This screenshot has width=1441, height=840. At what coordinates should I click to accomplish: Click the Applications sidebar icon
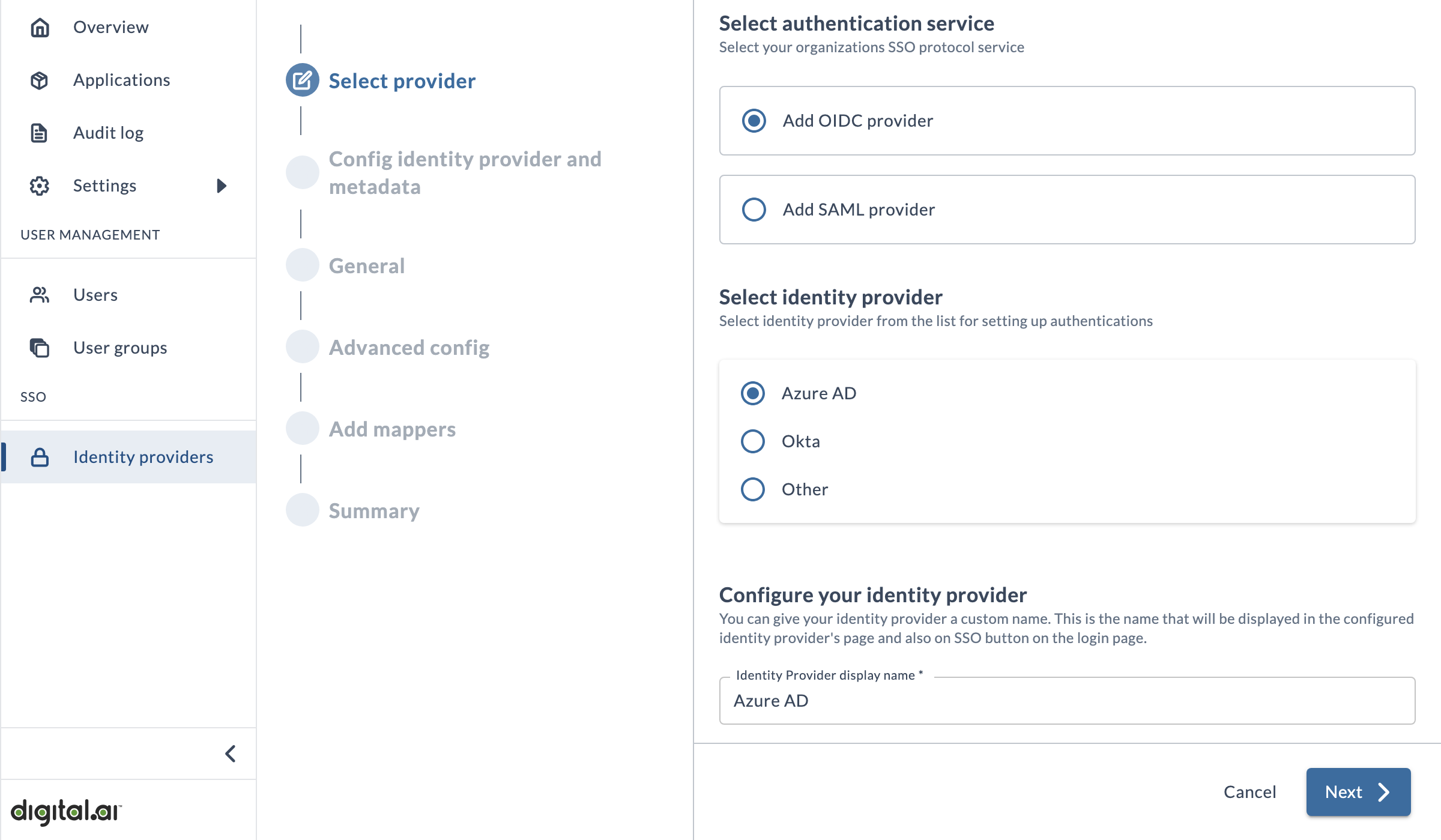click(40, 80)
